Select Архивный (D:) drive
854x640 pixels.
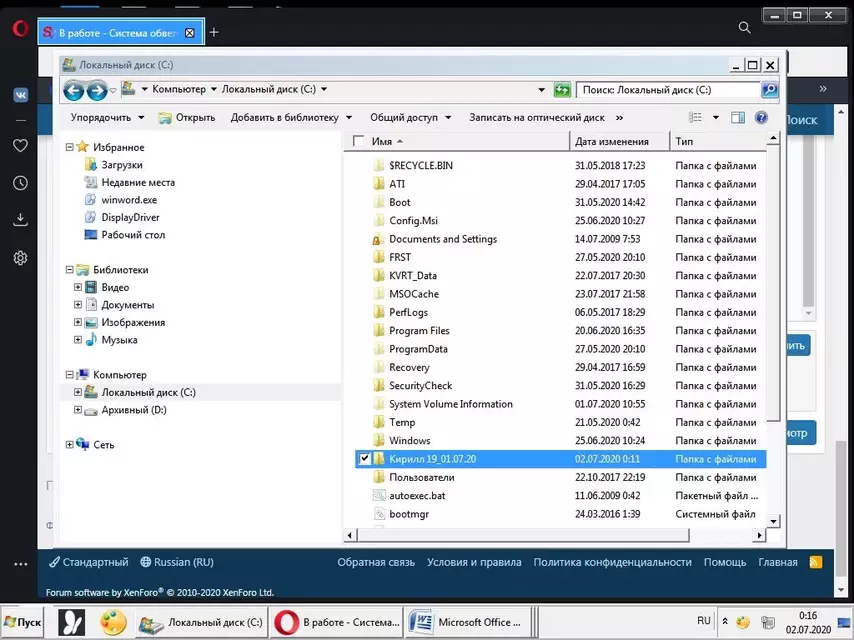133,410
